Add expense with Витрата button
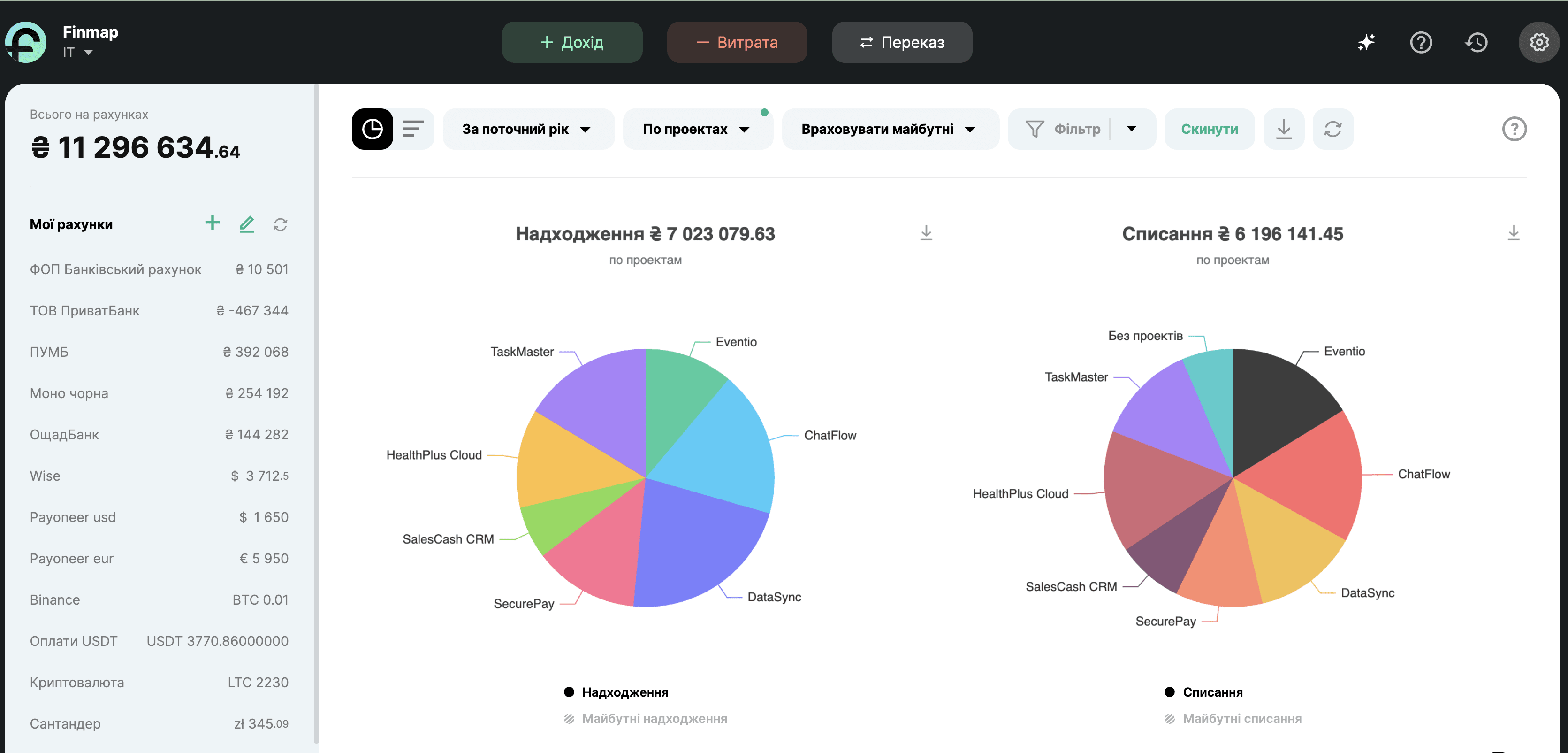 [737, 42]
